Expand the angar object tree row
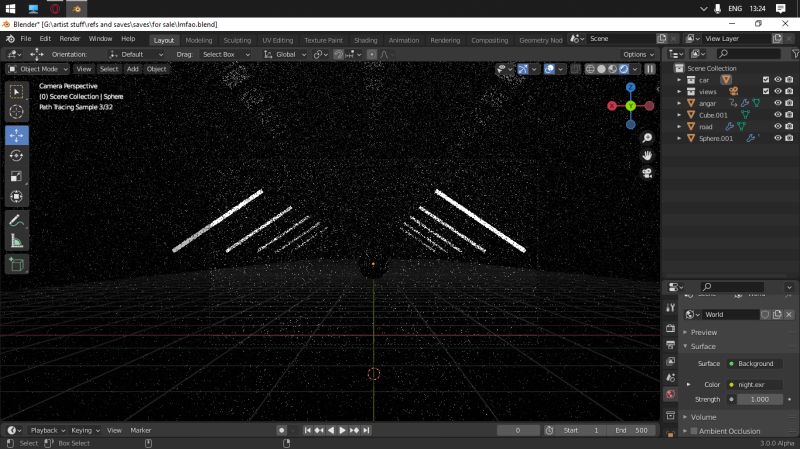Screen dimensions: 800x449 [x=679, y=104]
